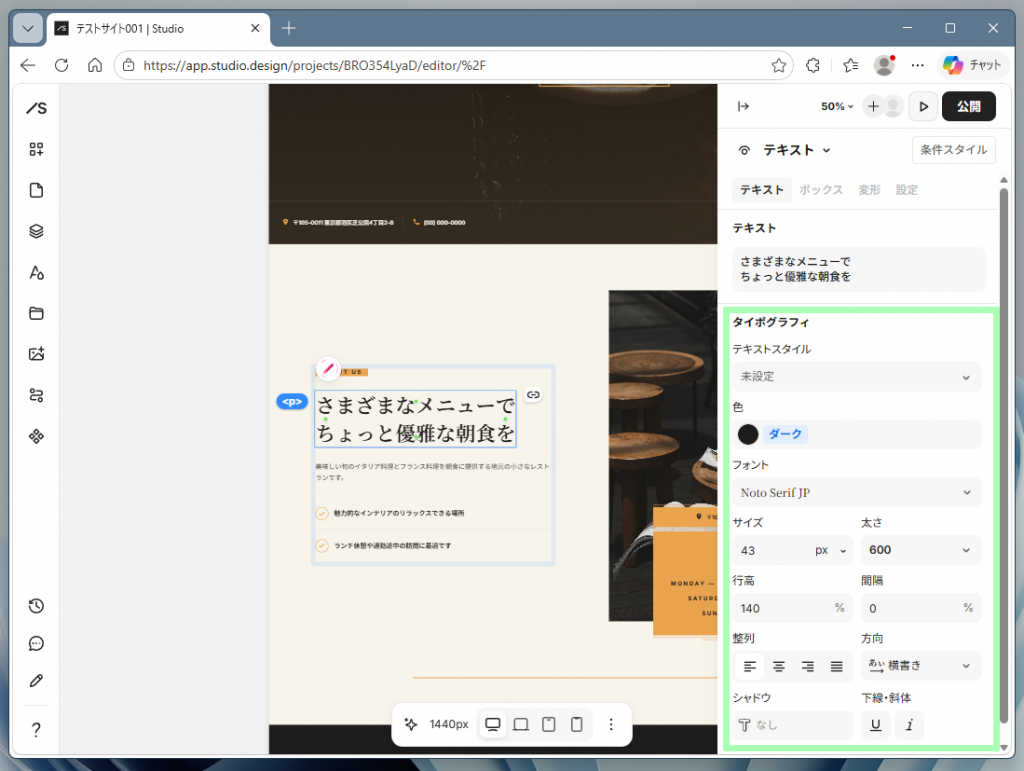The image size is (1024, 771).
Task: Open the three-dot breakpoint options
Action: (611, 724)
